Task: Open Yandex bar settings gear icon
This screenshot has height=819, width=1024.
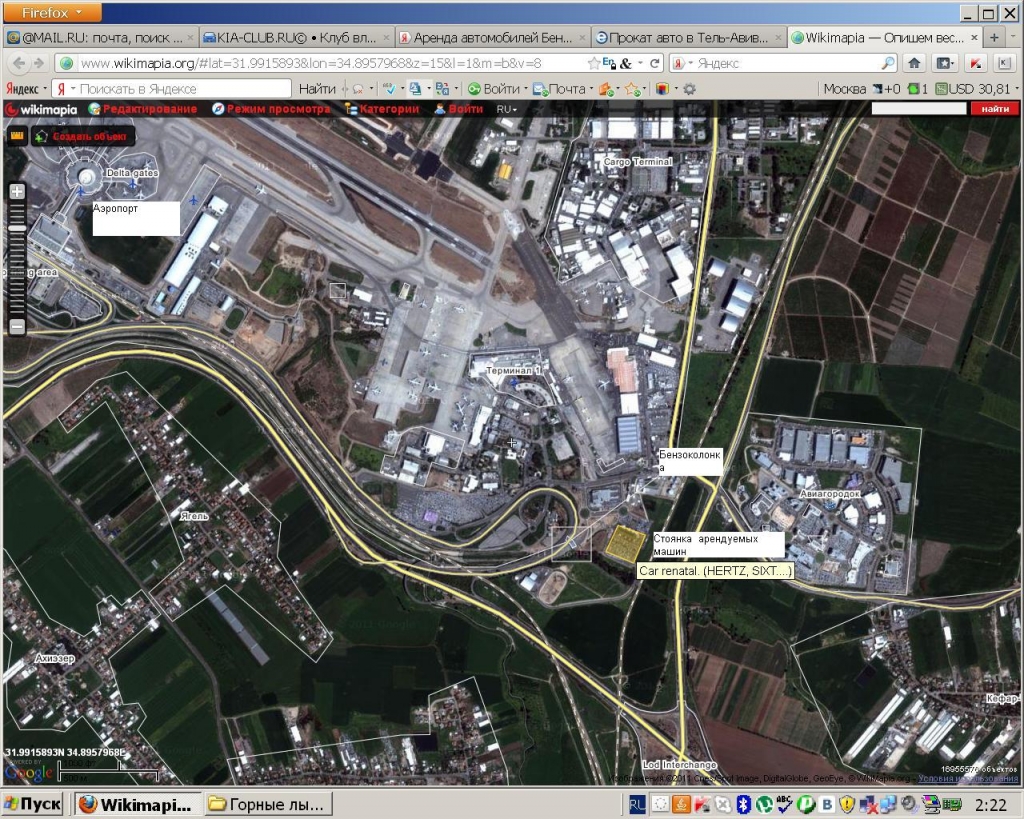Action: pyautogui.click(x=689, y=89)
